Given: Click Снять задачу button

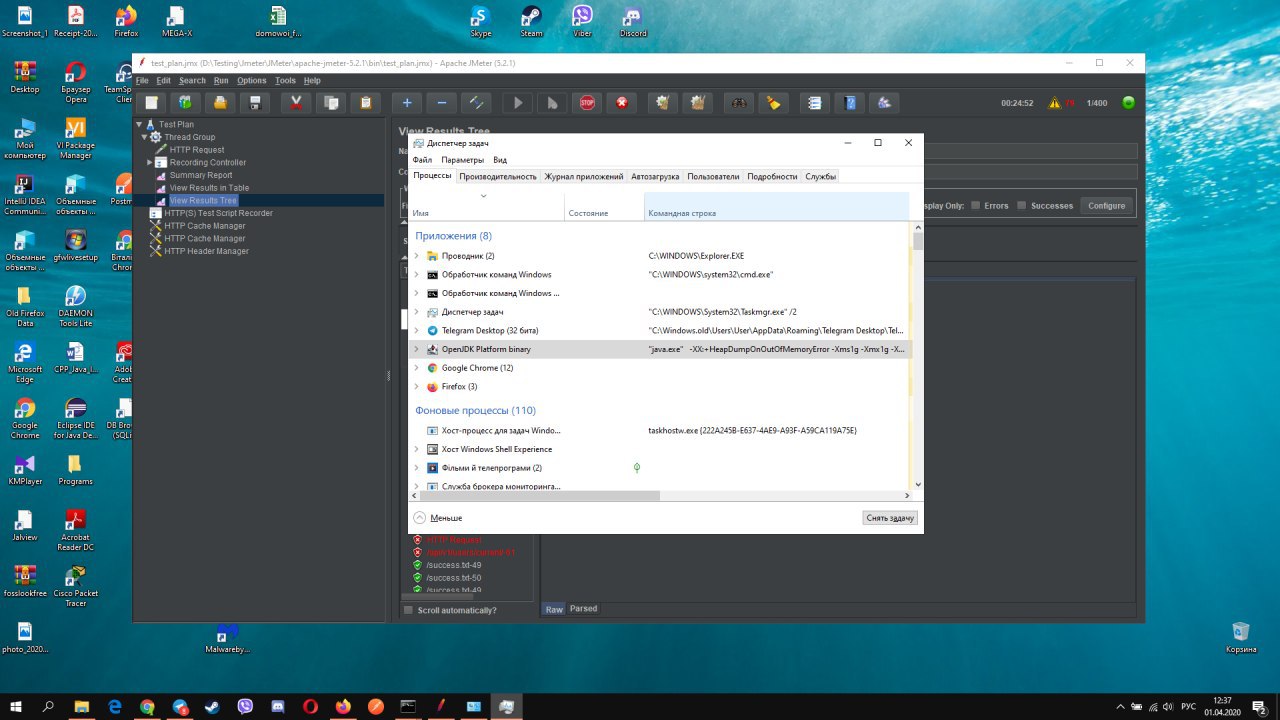Looking at the screenshot, I should (889, 518).
